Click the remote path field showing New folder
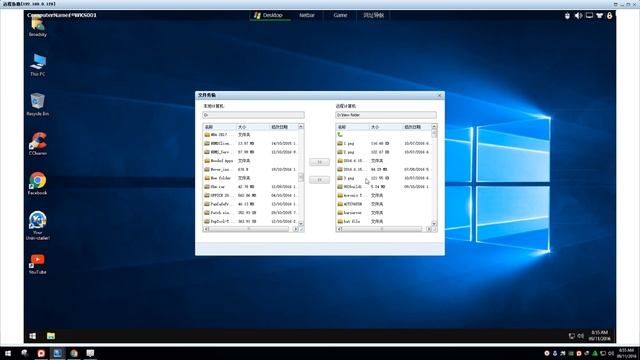 [x=386, y=115]
